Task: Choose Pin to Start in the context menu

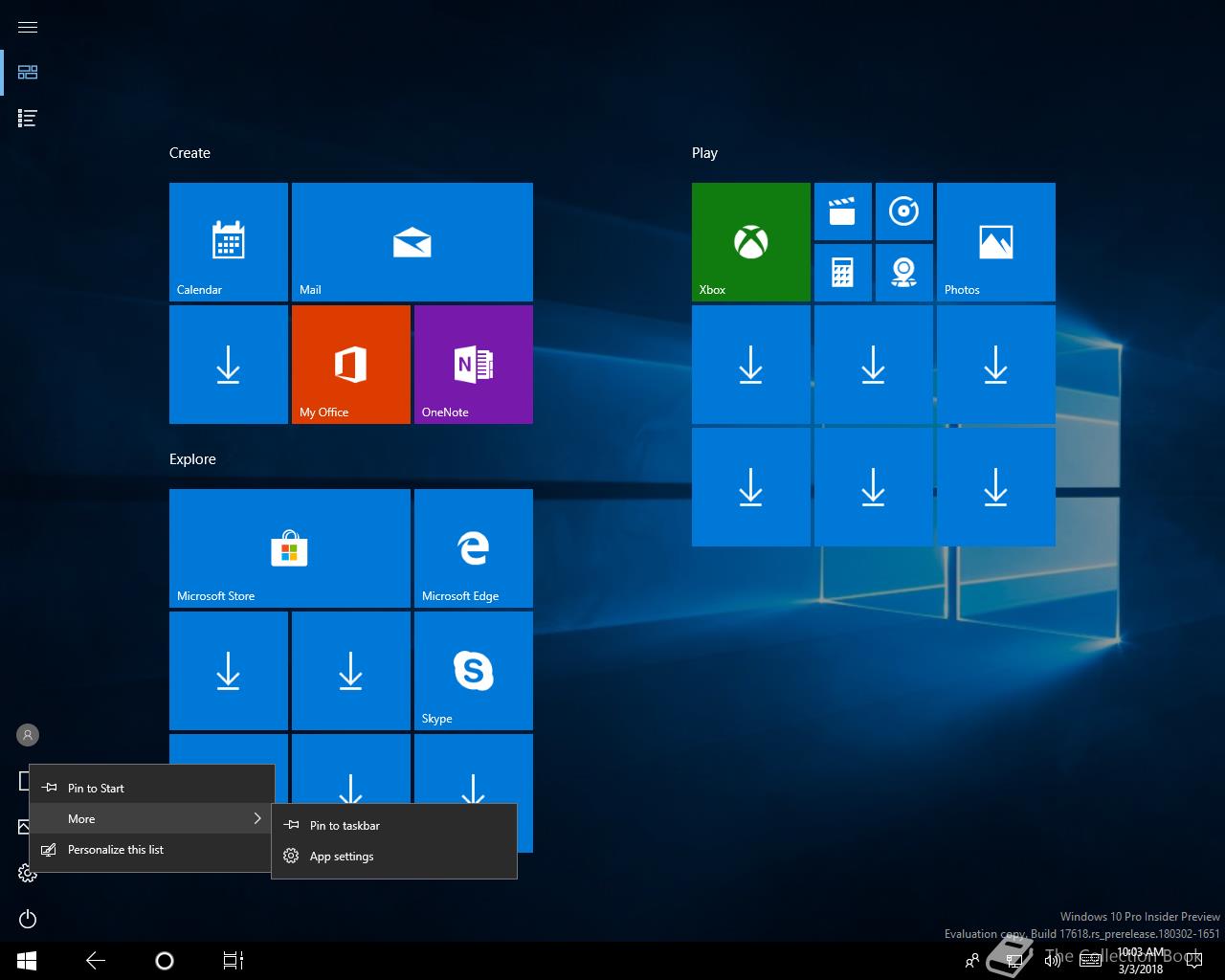Action: [152, 789]
